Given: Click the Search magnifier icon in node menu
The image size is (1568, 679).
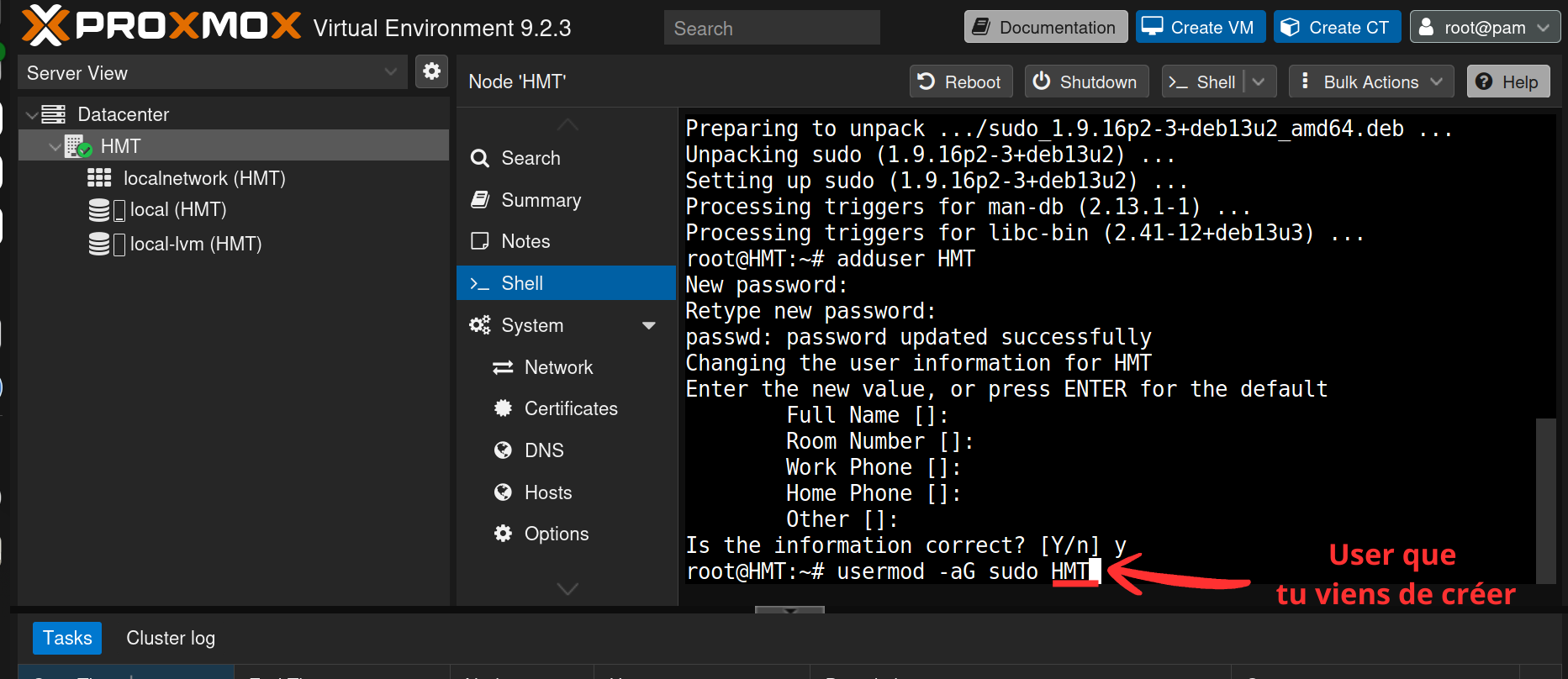Looking at the screenshot, I should (x=480, y=158).
